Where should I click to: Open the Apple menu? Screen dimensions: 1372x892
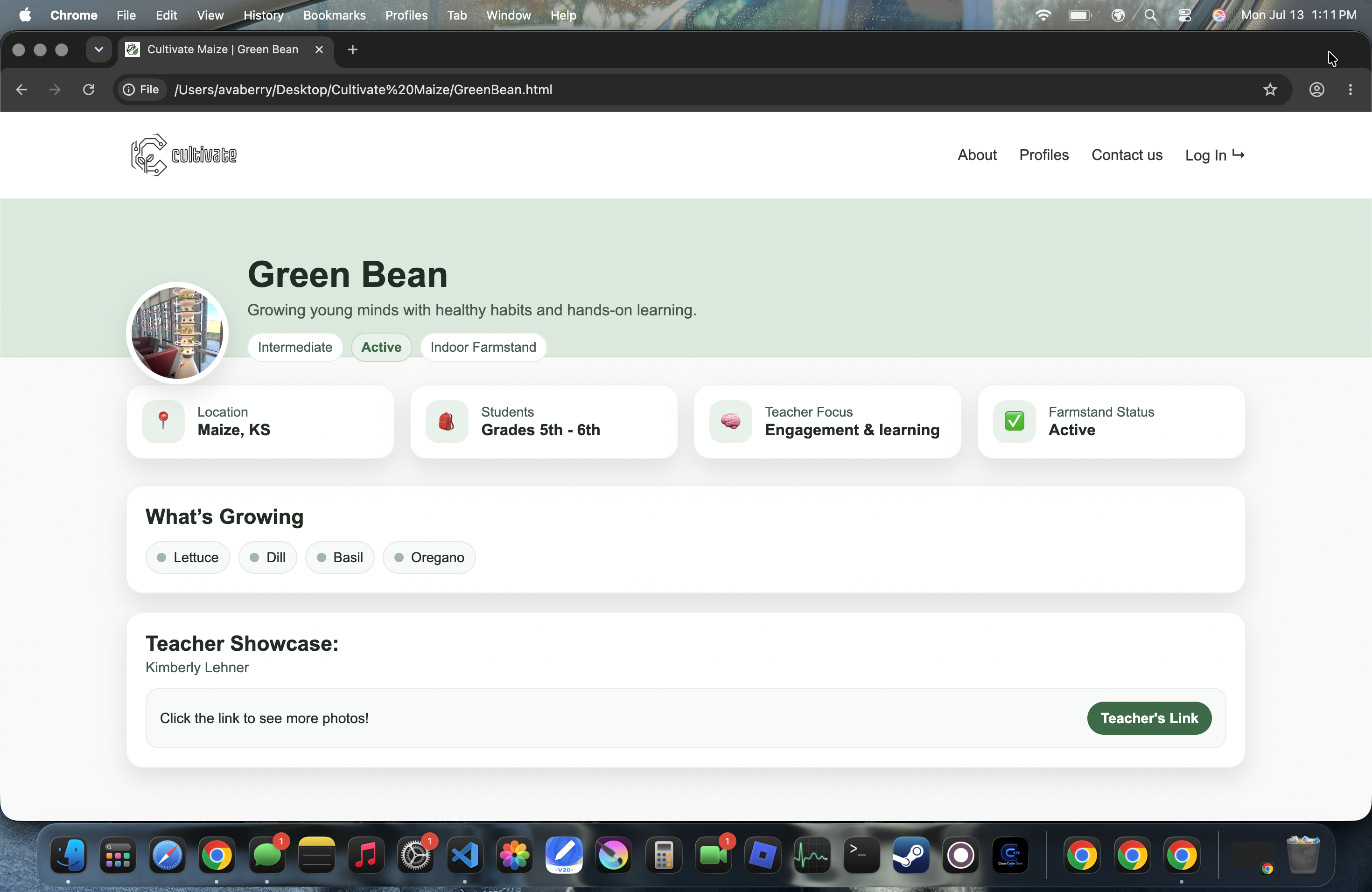coord(25,15)
